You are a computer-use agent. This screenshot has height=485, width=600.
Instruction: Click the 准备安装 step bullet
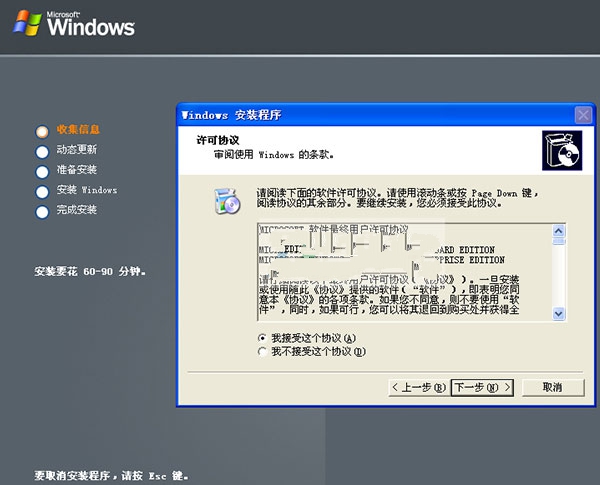(x=42, y=171)
